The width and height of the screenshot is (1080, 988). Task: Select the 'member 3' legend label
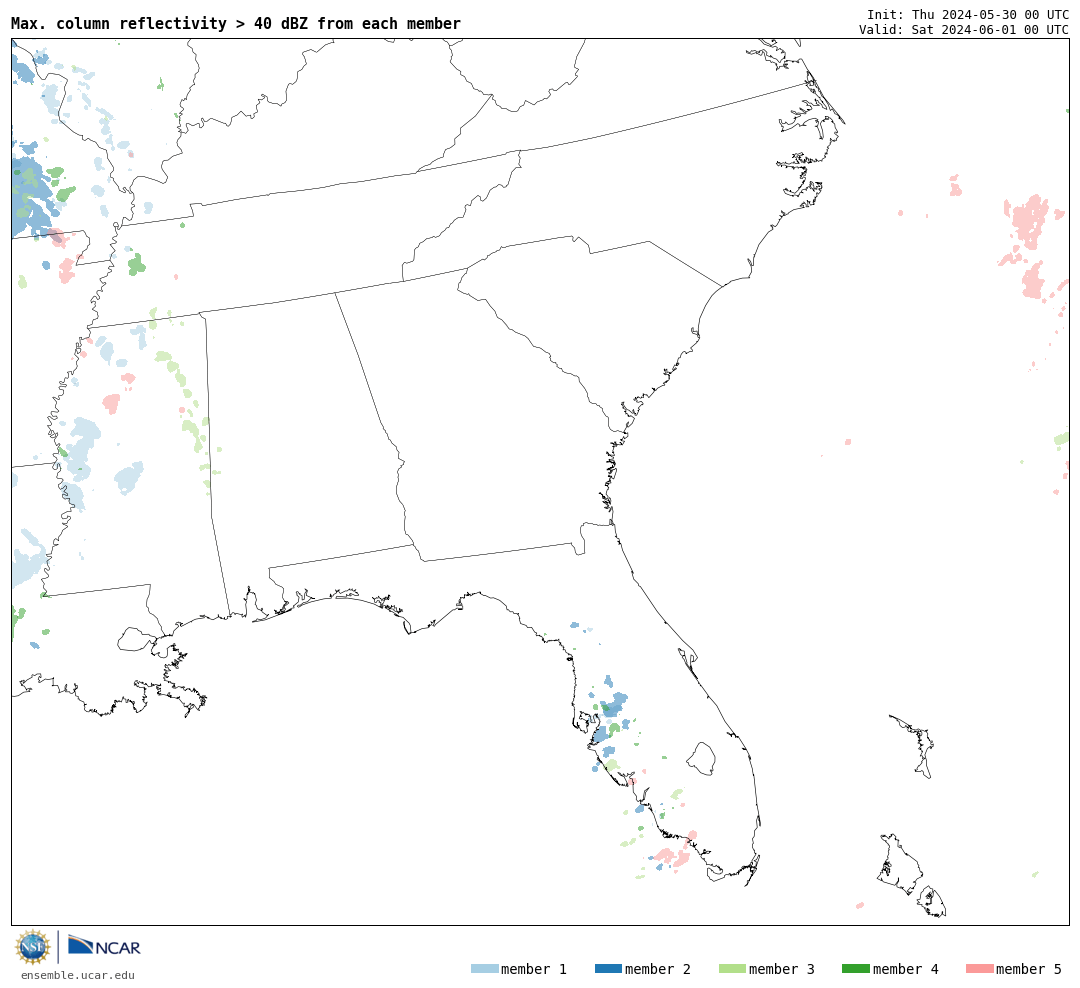pyautogui.click(x=782, y=969)
